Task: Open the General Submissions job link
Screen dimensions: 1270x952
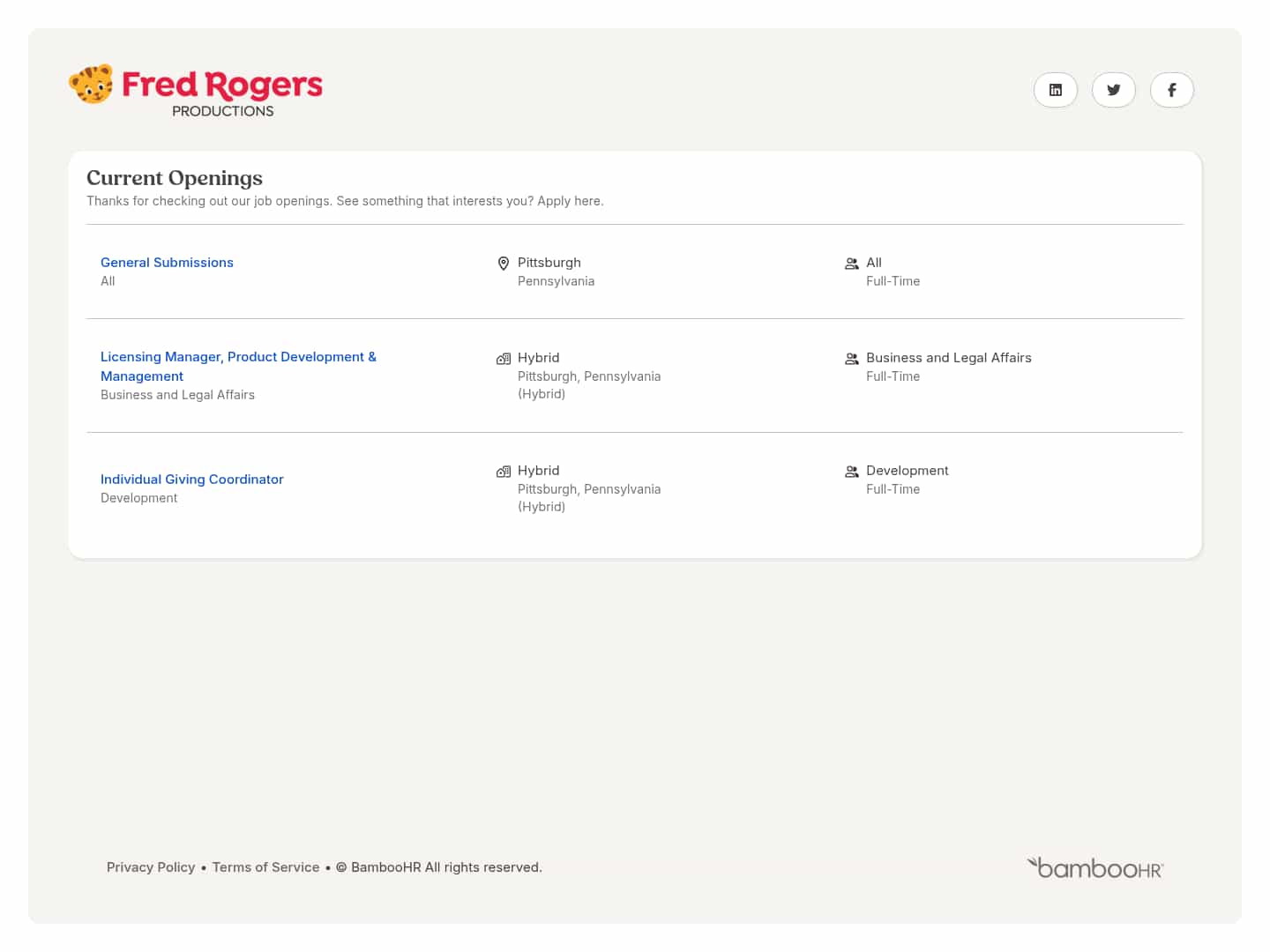Action: tap(167, 263)
